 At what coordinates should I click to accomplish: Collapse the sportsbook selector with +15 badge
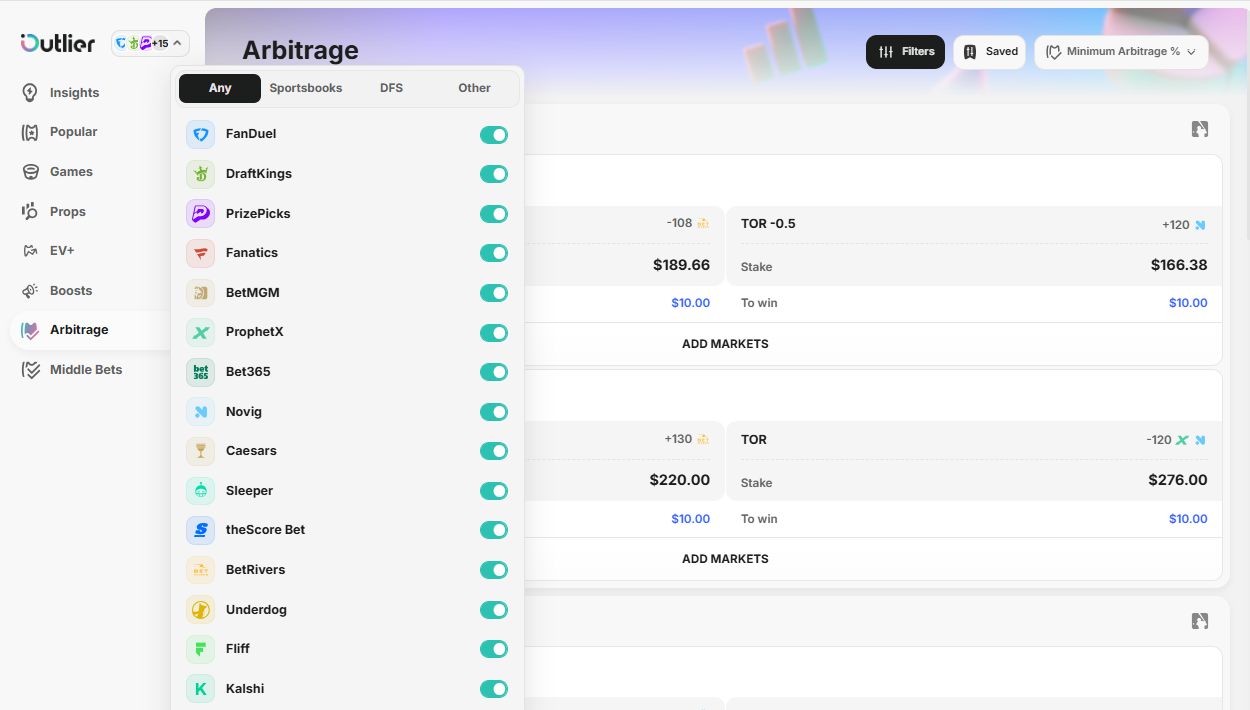(150, 43)
